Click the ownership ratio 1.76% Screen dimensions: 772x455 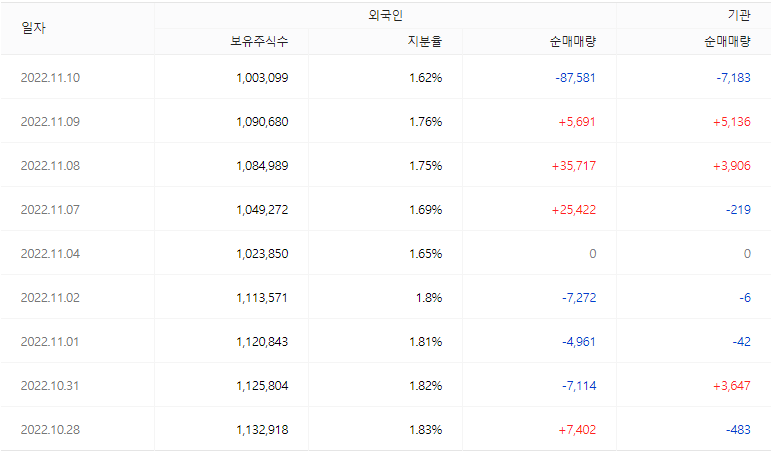pos(425,122)
